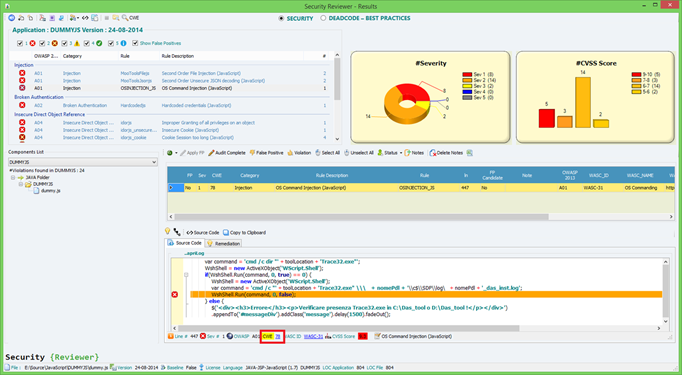Screen dimensions: 682x375
Task: Select the MooToolsJson rule row
Action: tap(170, 81)
